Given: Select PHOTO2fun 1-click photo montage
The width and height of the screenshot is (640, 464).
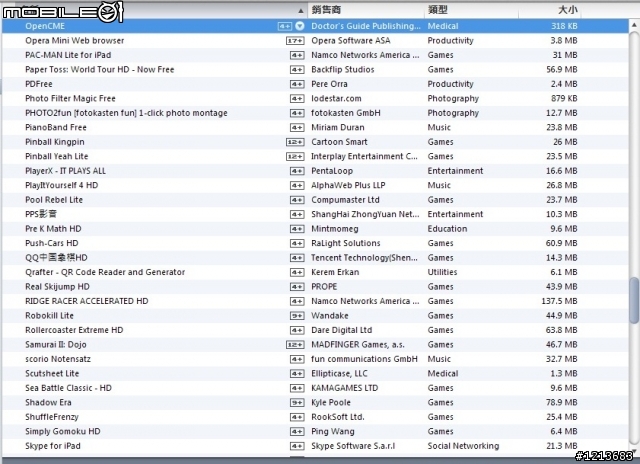Looking at the screenshot, I should click(315, 113).
